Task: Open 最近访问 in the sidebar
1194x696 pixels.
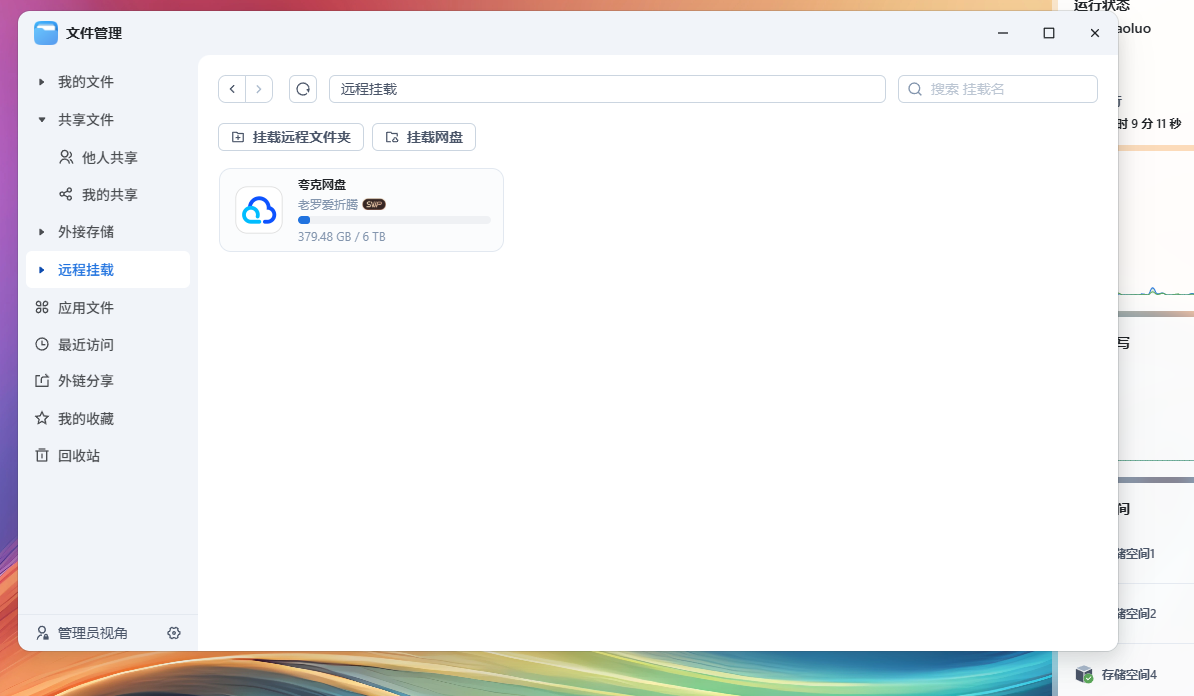Action: 86,345
